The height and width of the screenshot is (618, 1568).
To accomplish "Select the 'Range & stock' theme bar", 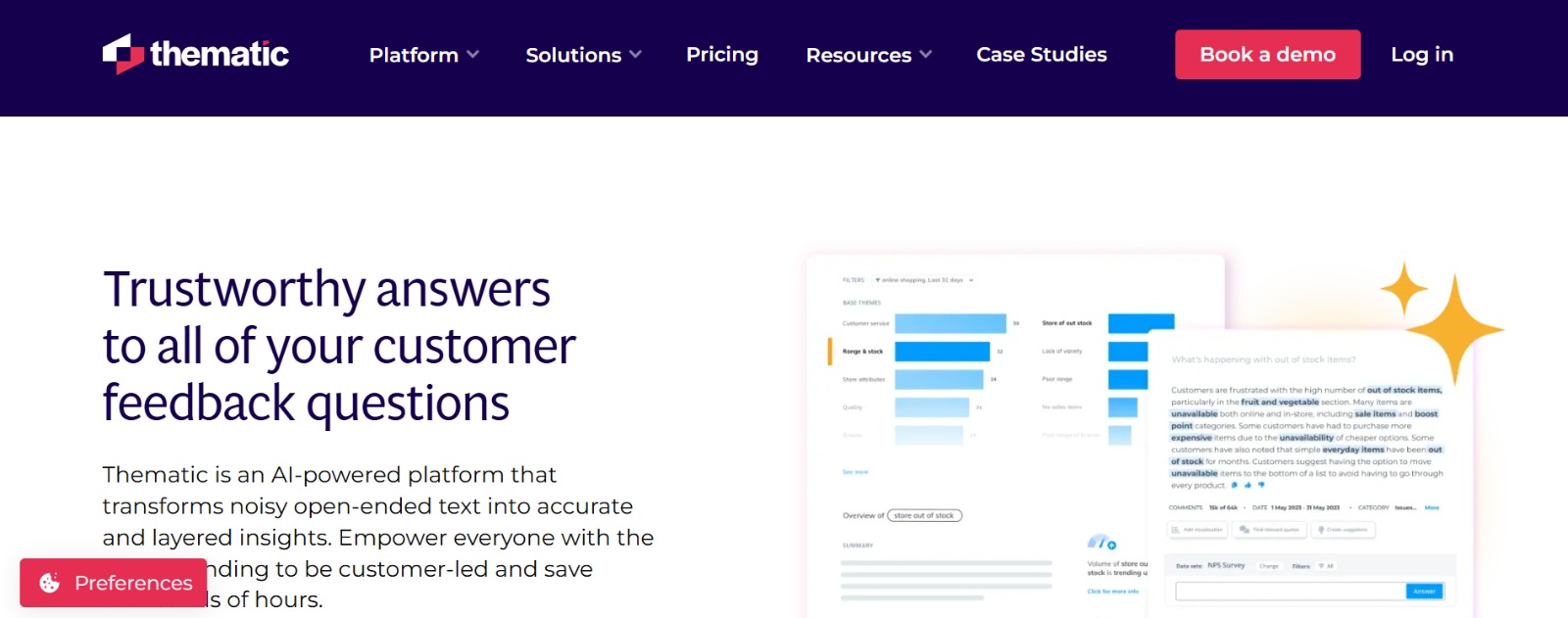I will [942, 351].
